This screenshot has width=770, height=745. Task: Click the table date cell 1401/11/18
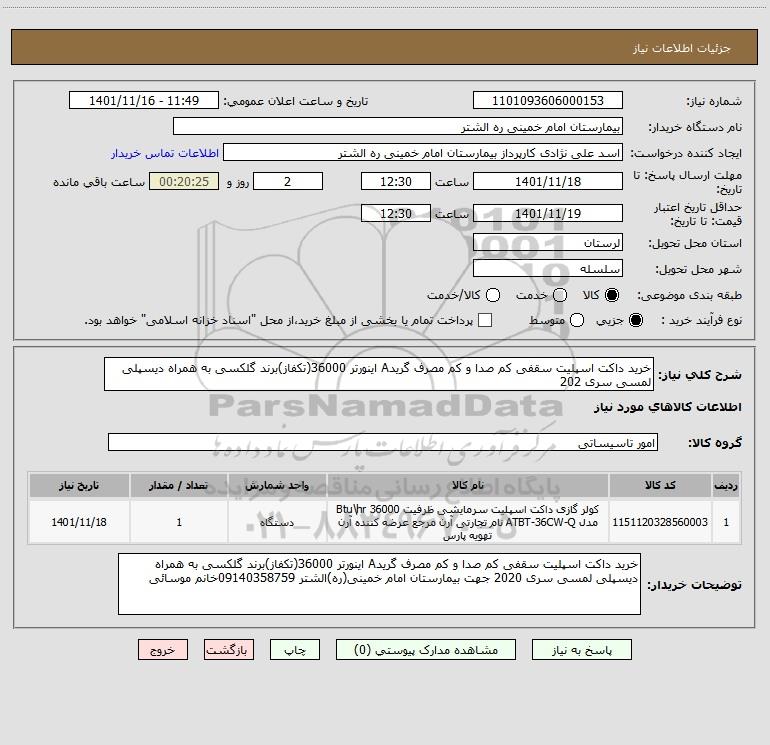pyautogui.click(x=79, y=522)
